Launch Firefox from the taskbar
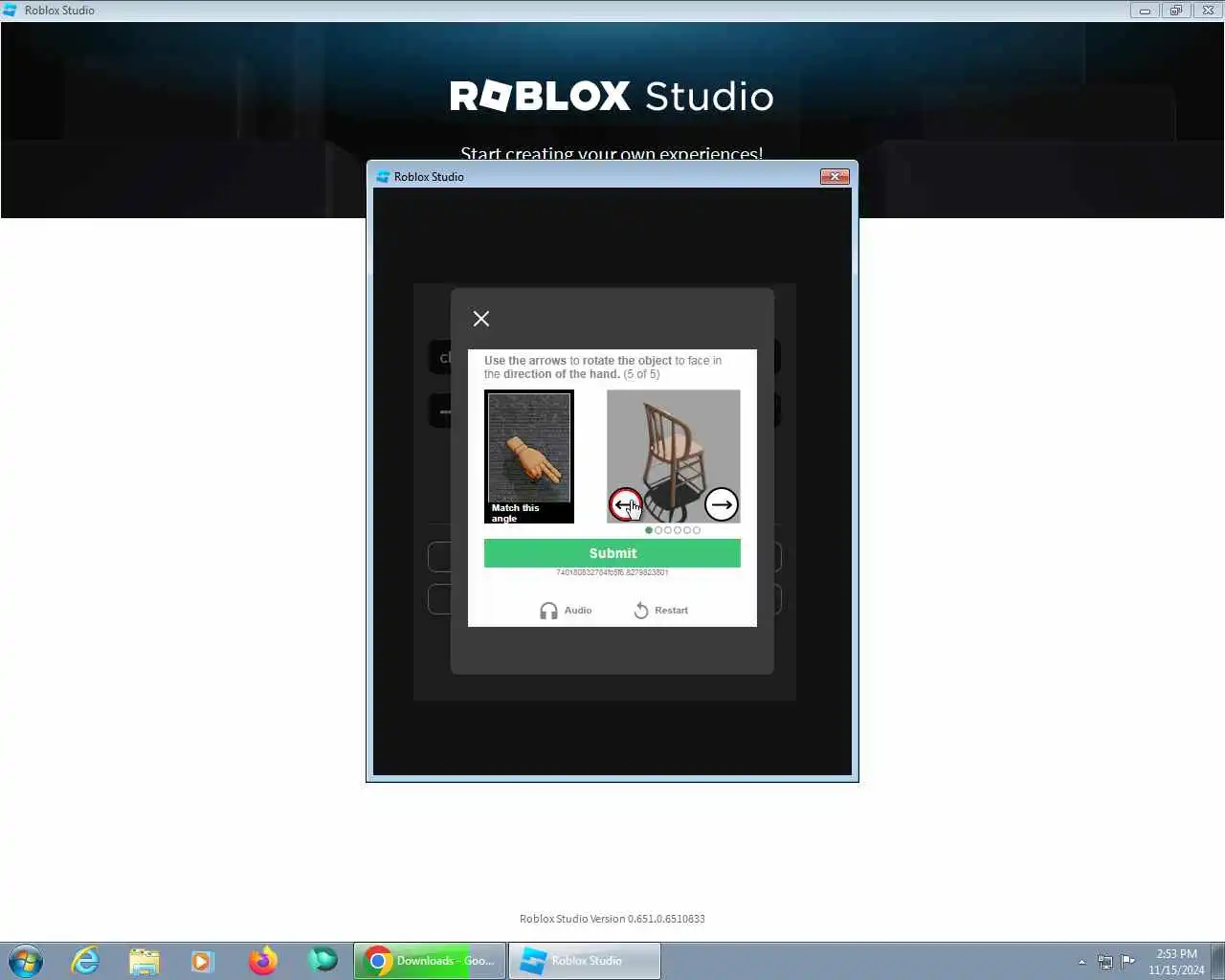 (263, 961)
